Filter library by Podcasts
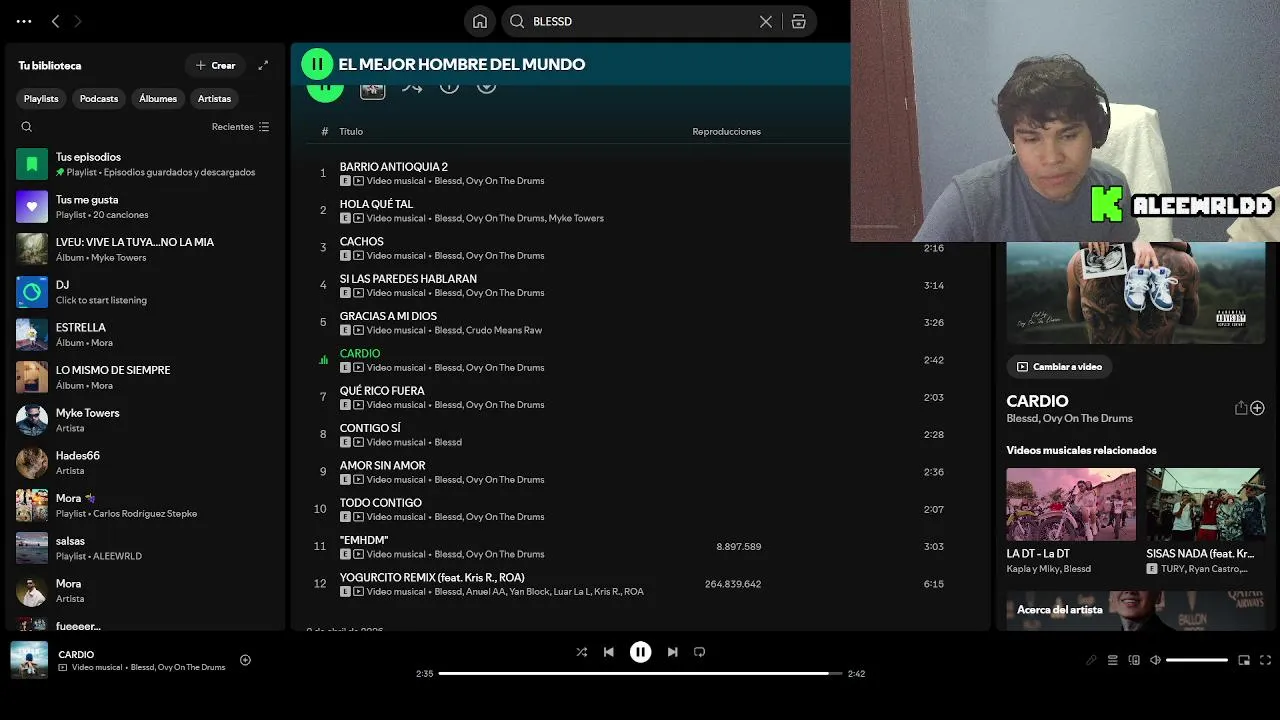 tap(99, 98)
